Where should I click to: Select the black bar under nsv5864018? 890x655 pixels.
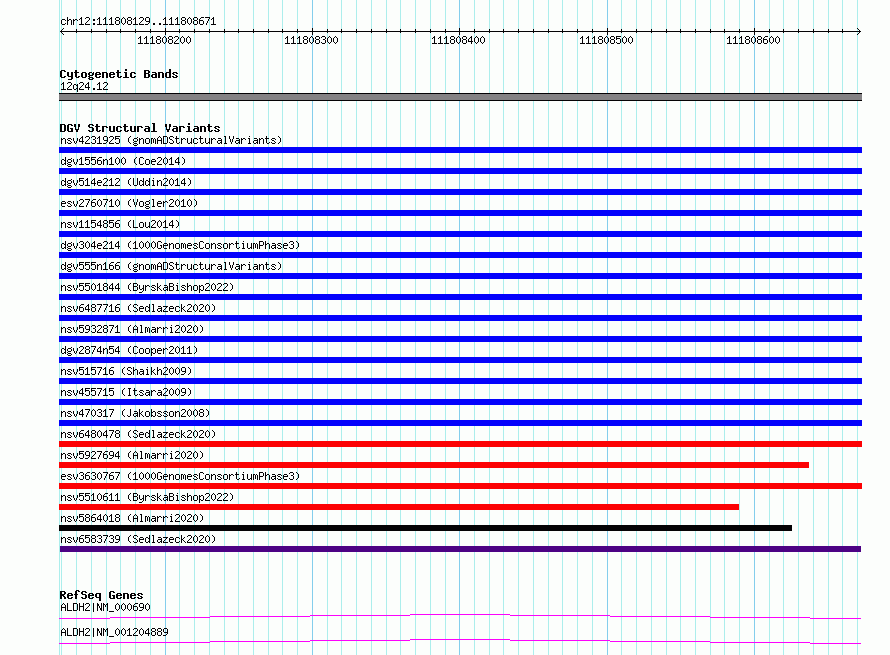pos(426,528)
